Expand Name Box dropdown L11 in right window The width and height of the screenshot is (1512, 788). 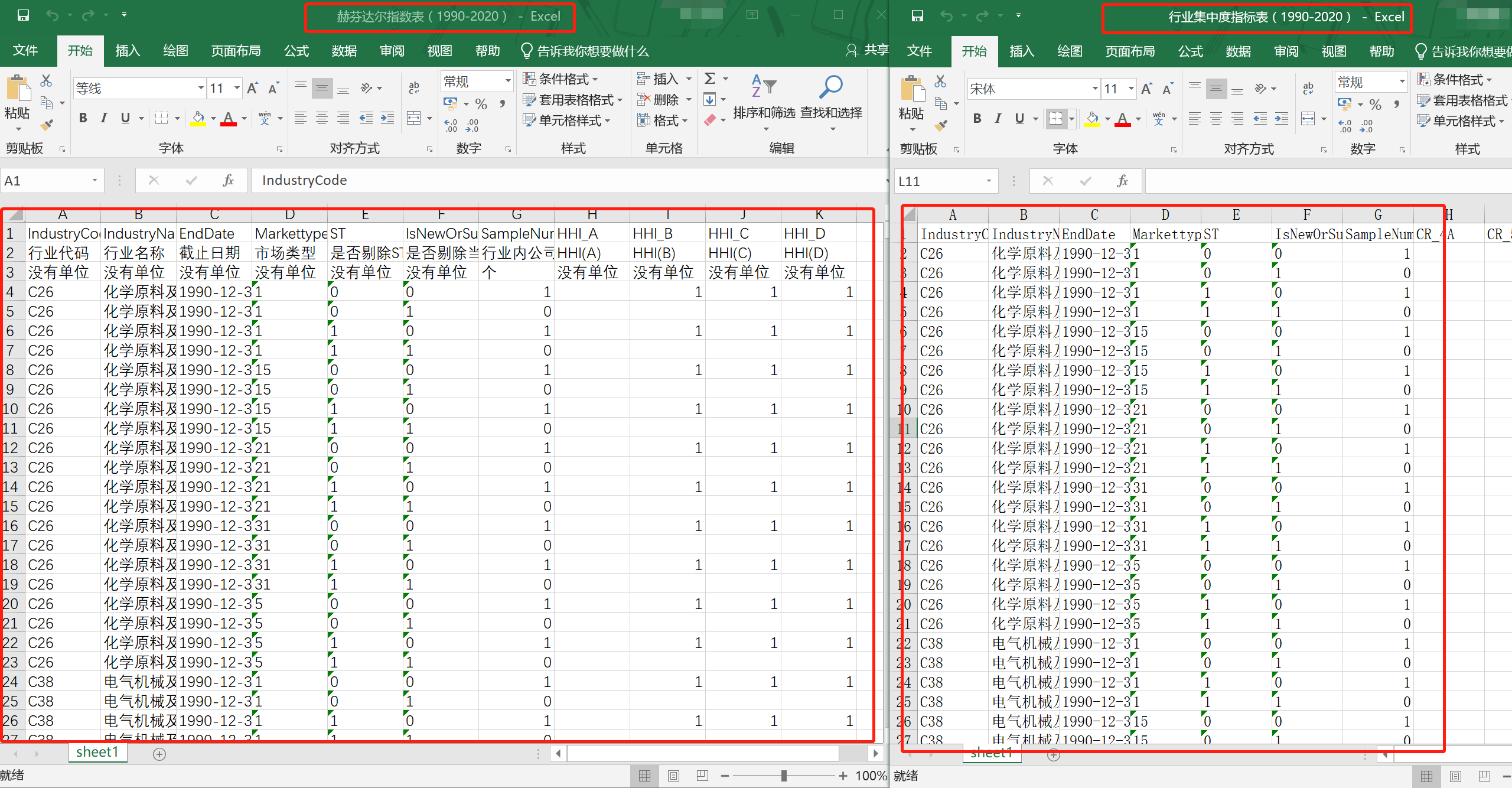989,181
